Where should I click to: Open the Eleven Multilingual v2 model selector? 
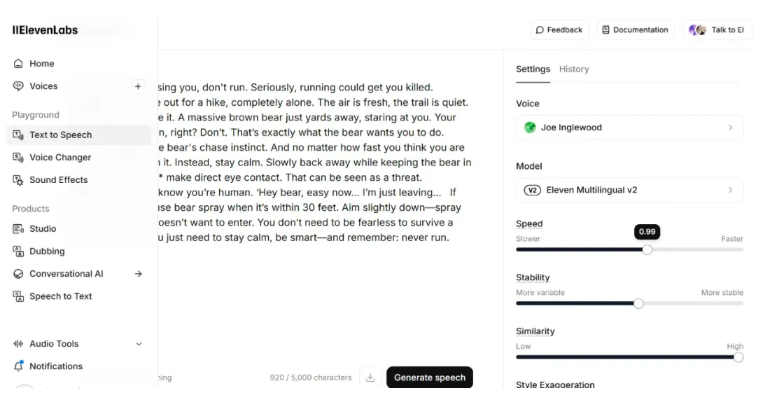coord(629,190)
